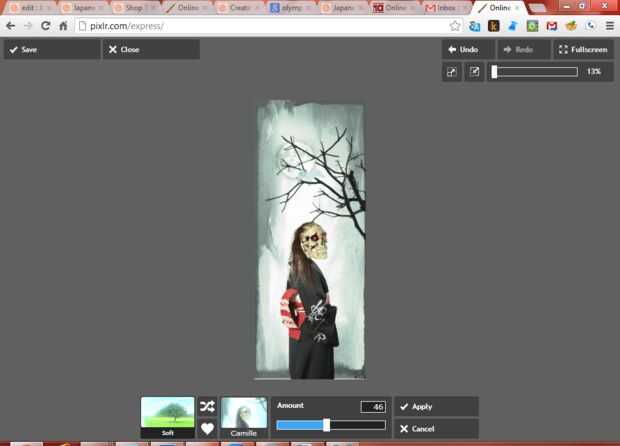Cancel the effect changes

pyautogui.click(x=436, y=429)
